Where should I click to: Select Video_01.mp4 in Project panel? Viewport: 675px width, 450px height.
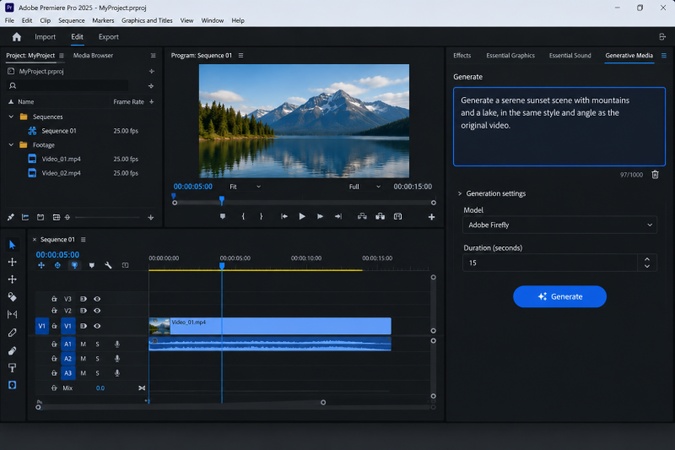pos(61,159)
